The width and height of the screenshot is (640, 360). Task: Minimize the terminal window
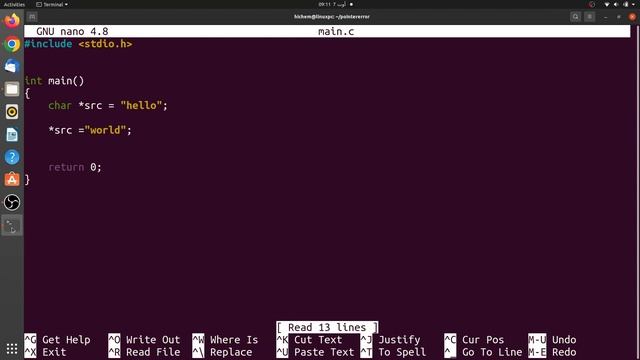coord(606,17)
